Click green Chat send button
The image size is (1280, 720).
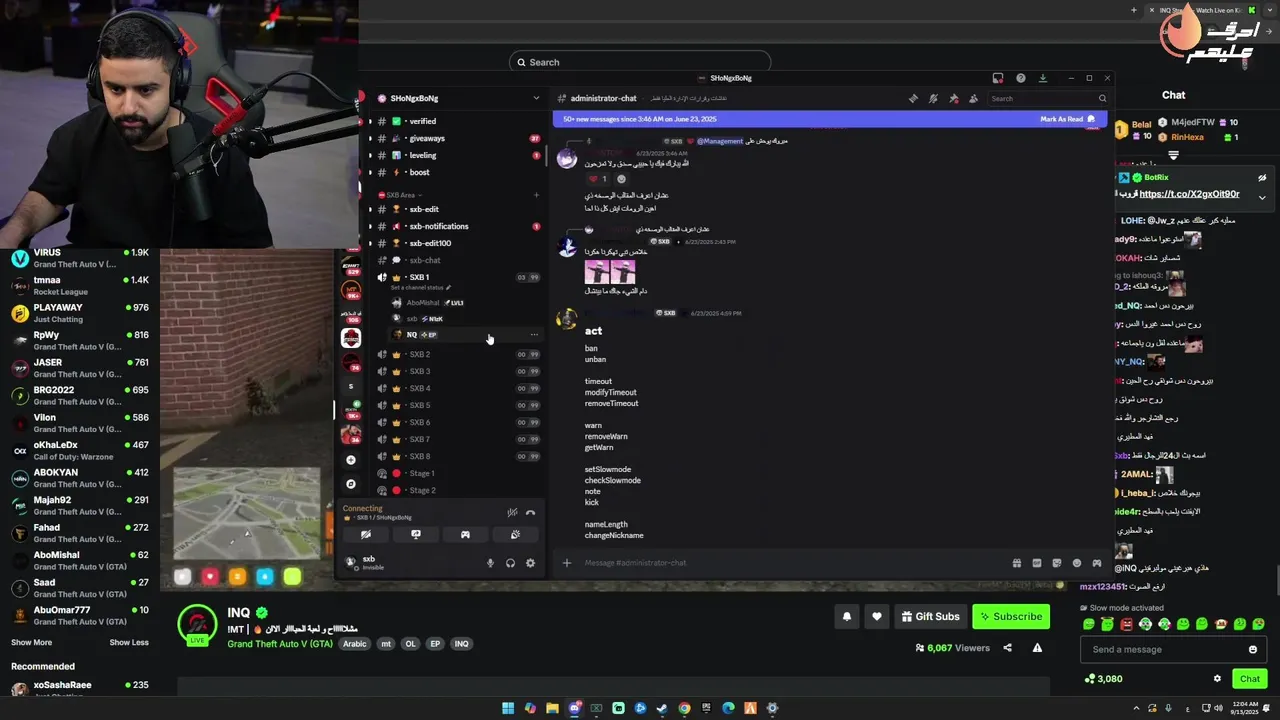tap(1250, 679)
